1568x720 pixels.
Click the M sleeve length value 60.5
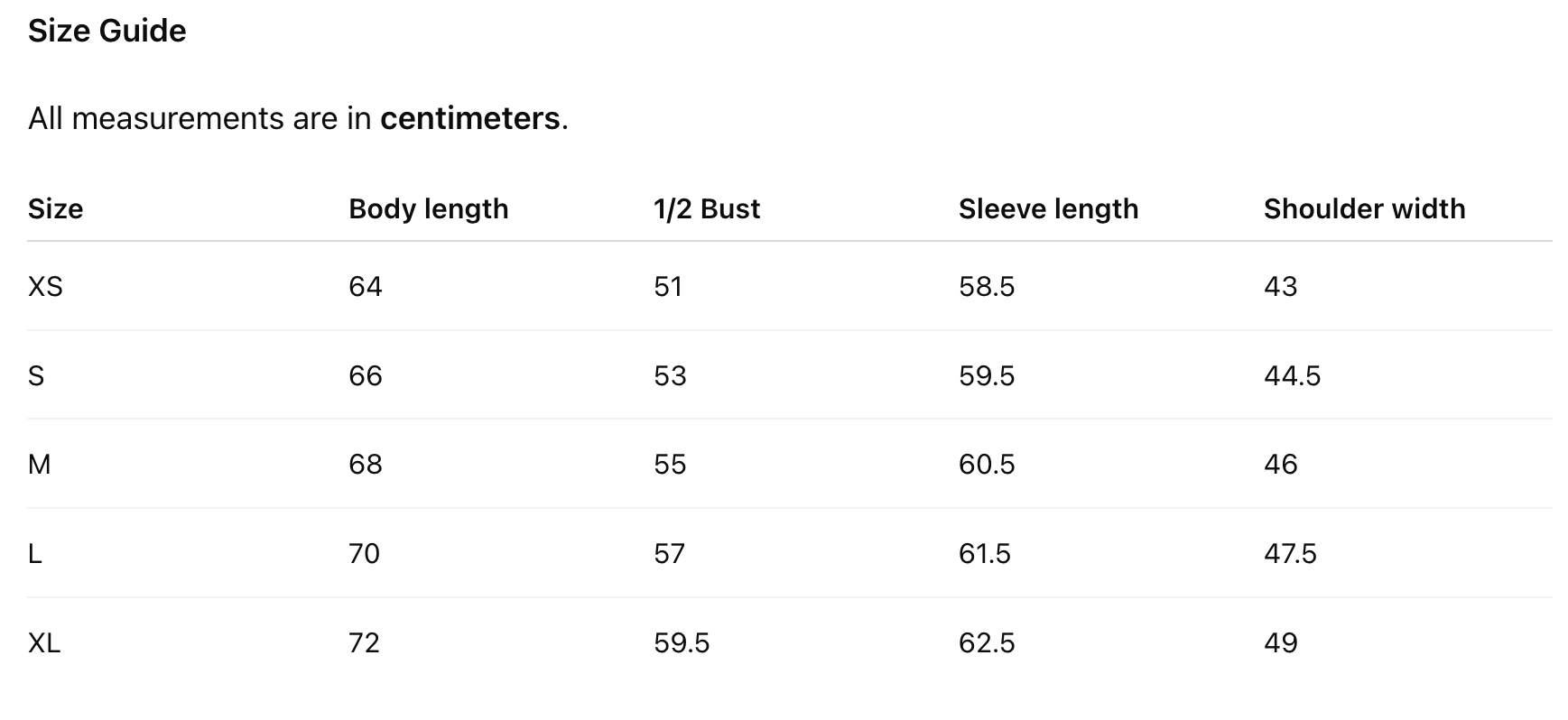coord(986,464)
